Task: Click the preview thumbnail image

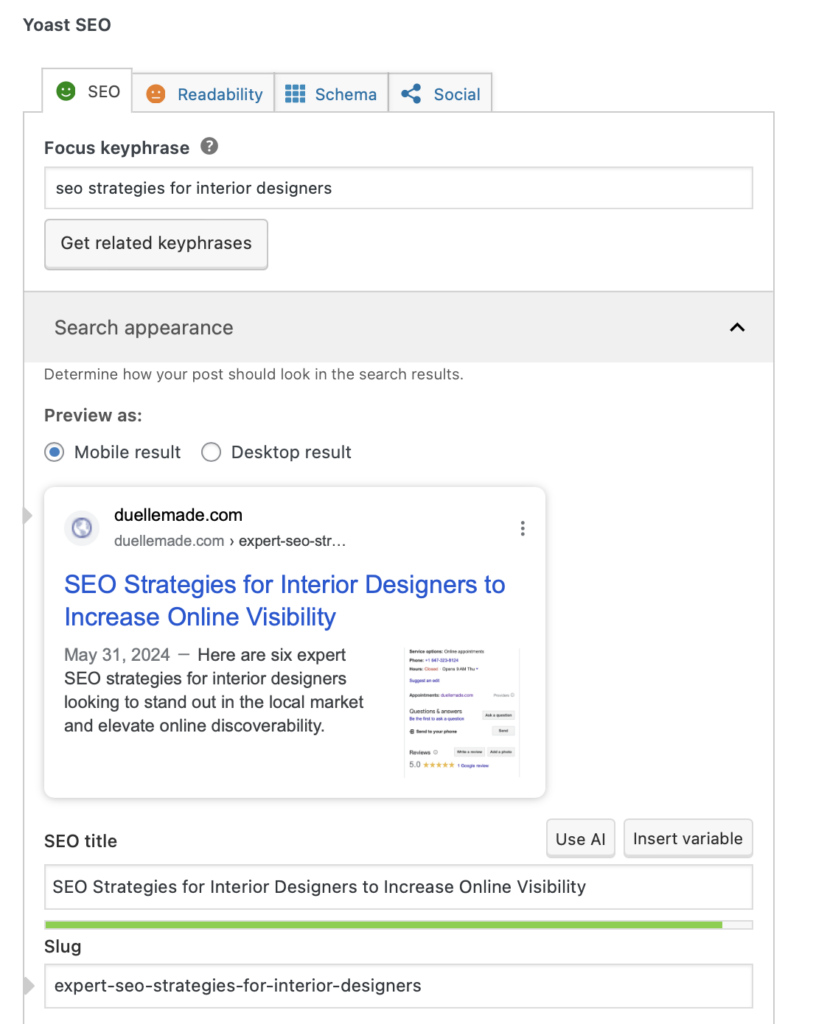Action: click(462, 712)
